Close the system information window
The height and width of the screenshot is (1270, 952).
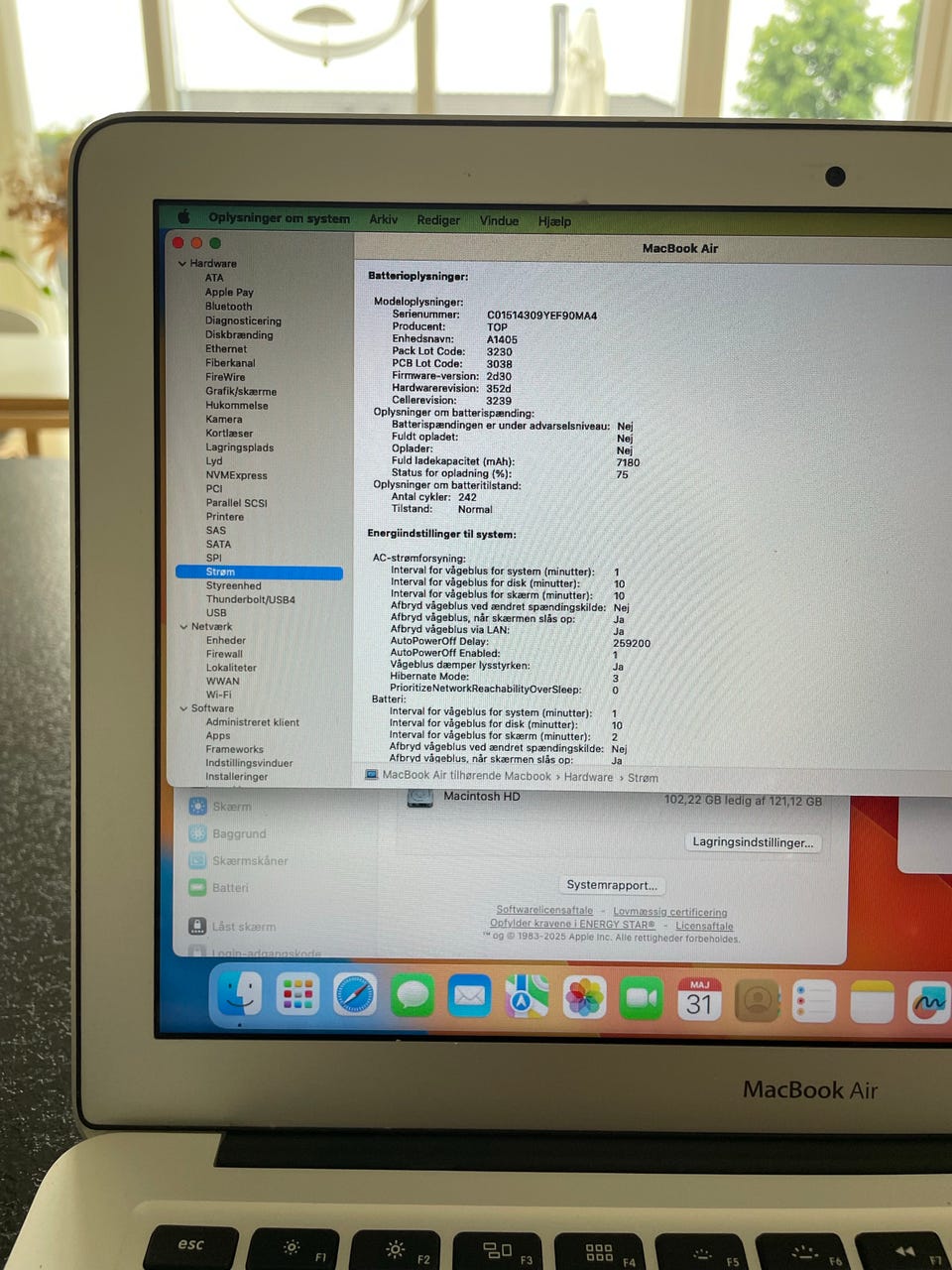(x=178, y=242)
